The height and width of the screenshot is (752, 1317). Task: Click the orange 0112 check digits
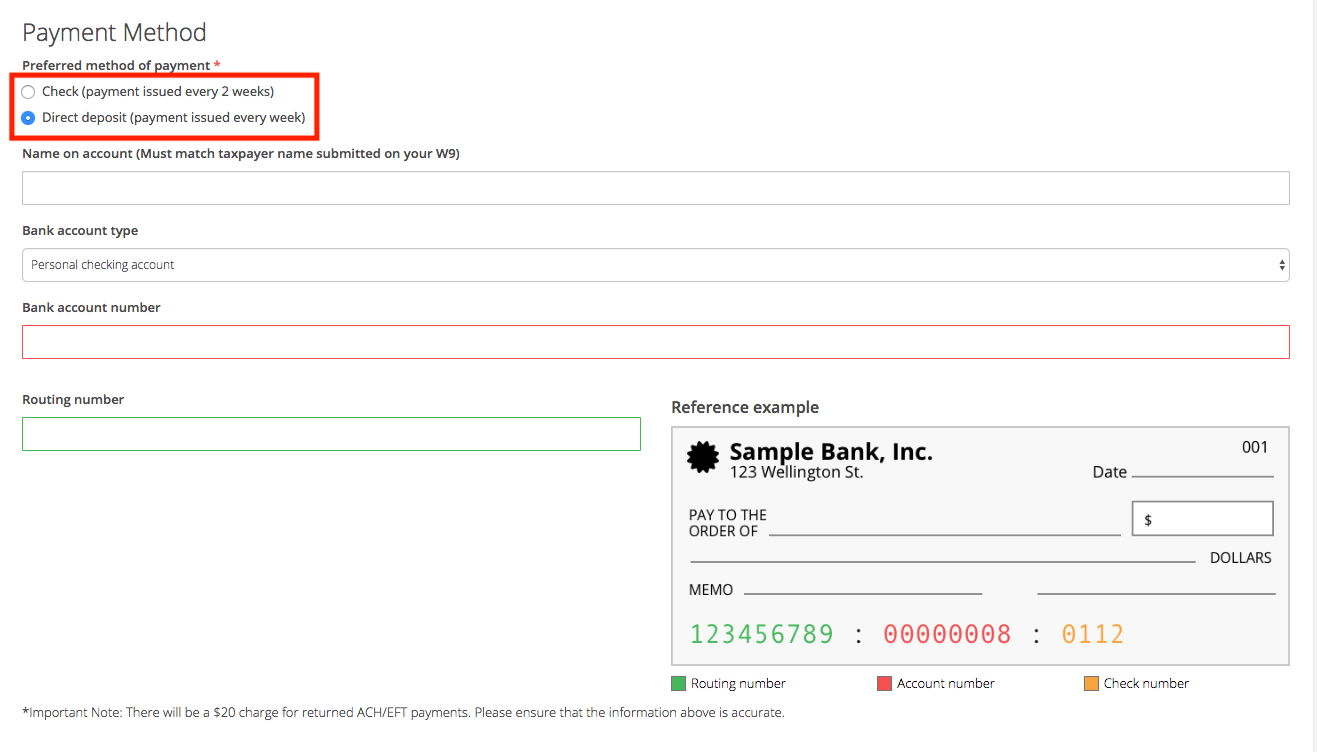pyautogui.click(x=1093, y=634)
